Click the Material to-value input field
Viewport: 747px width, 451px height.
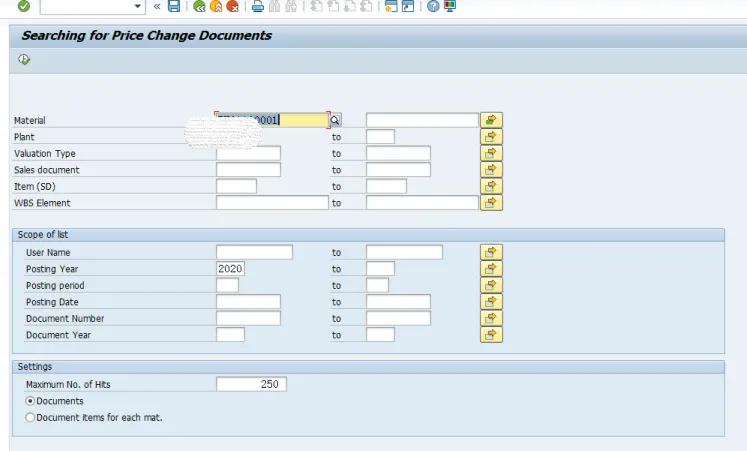click(x=422, y=120)
